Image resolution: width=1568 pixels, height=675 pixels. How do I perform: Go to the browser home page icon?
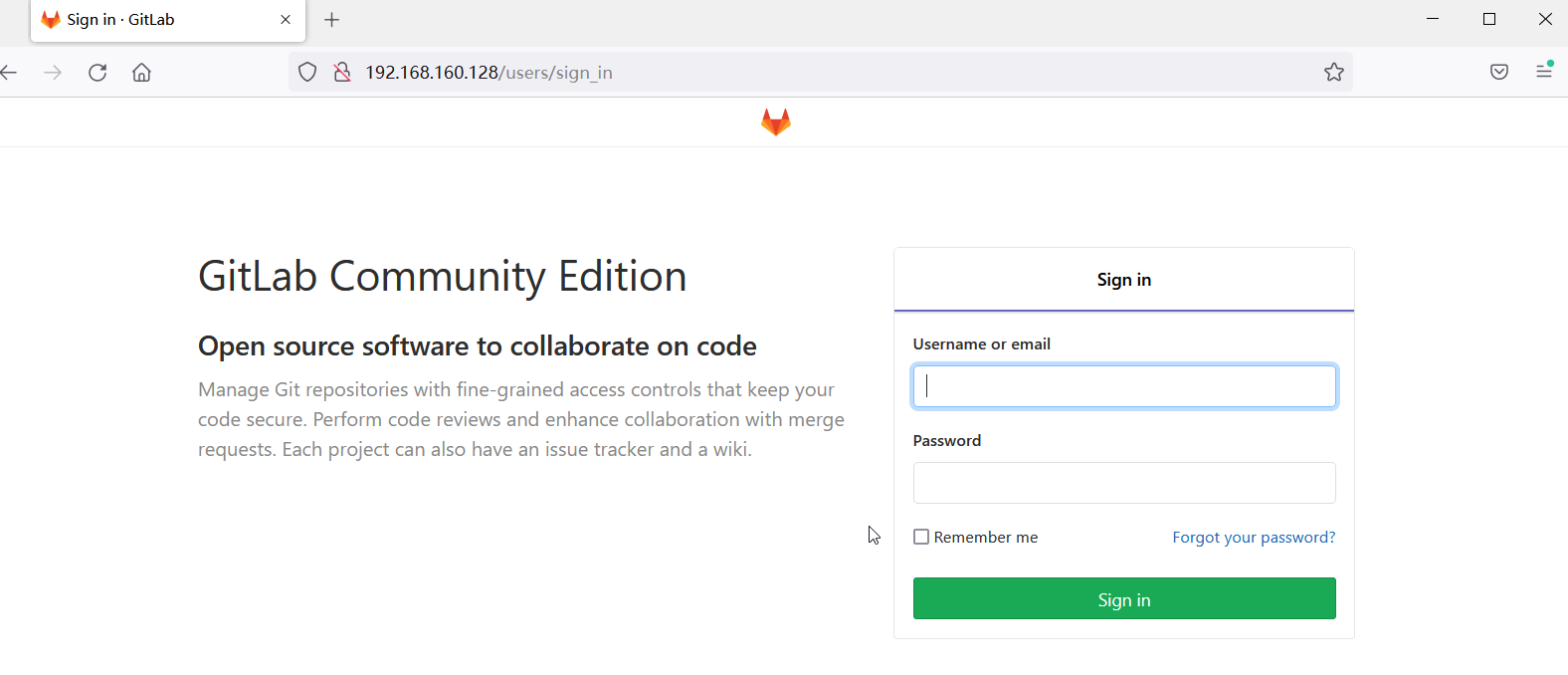pos(142,73)
